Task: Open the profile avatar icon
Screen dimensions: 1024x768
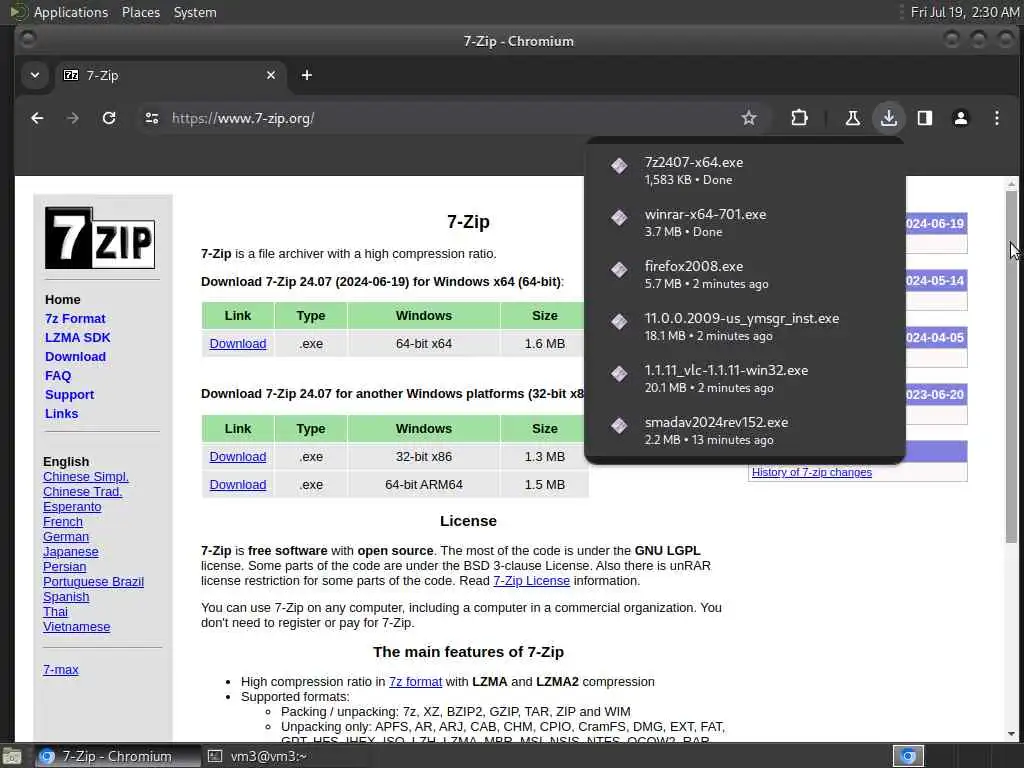Action: (961, 118)
